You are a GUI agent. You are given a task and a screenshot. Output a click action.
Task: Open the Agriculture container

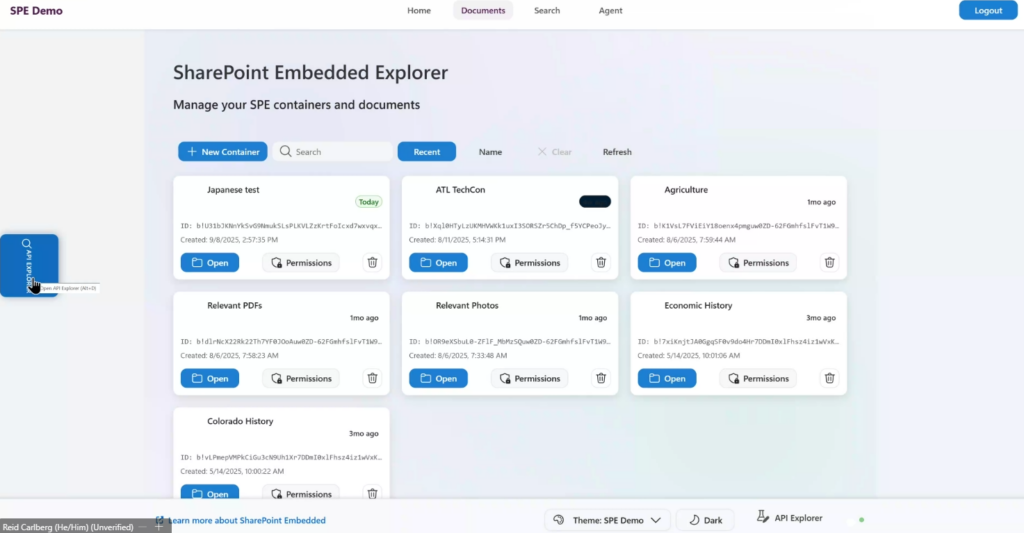coord(667,263)
